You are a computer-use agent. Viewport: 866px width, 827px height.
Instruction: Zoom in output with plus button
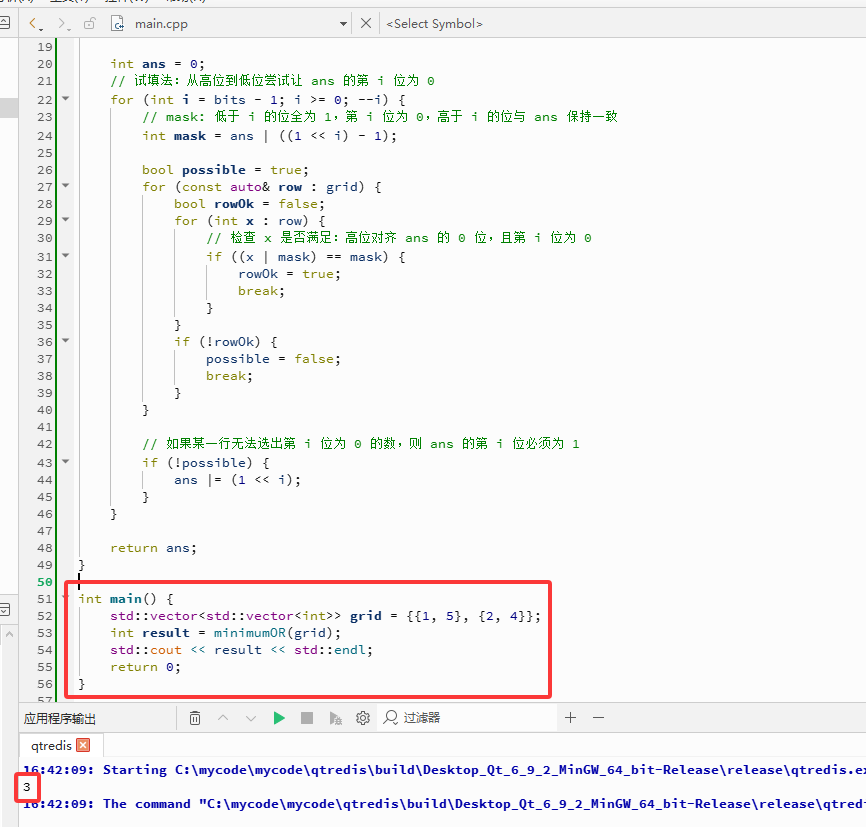pyautogui.click(x=571, y=718)
